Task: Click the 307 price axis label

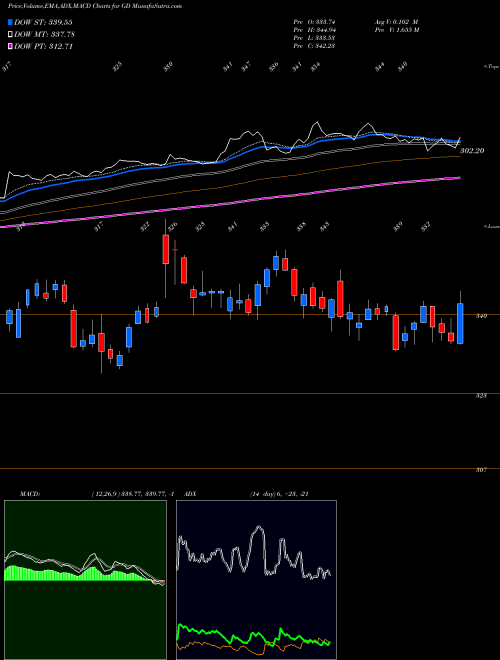Action: (482, 470)
